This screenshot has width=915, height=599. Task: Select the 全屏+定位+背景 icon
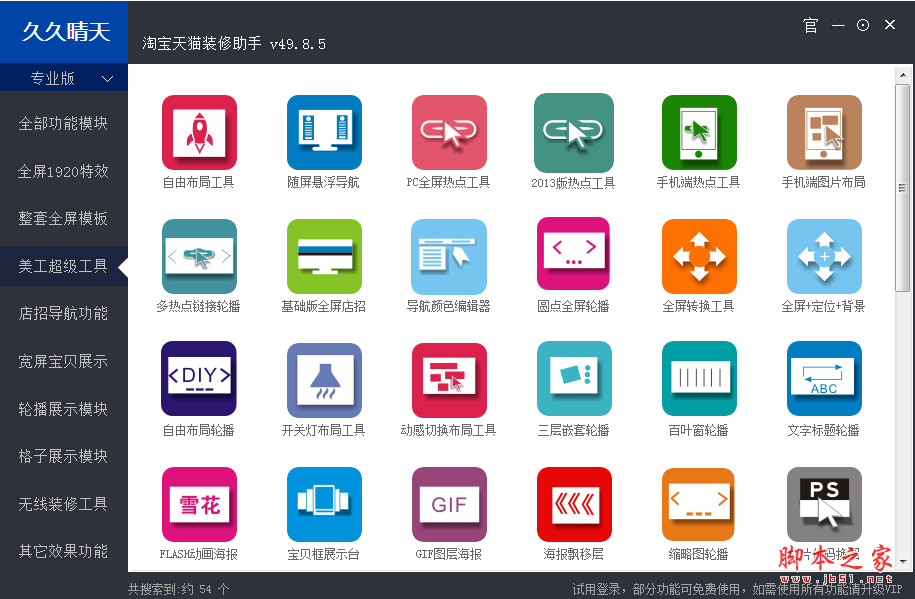(824, 256)
